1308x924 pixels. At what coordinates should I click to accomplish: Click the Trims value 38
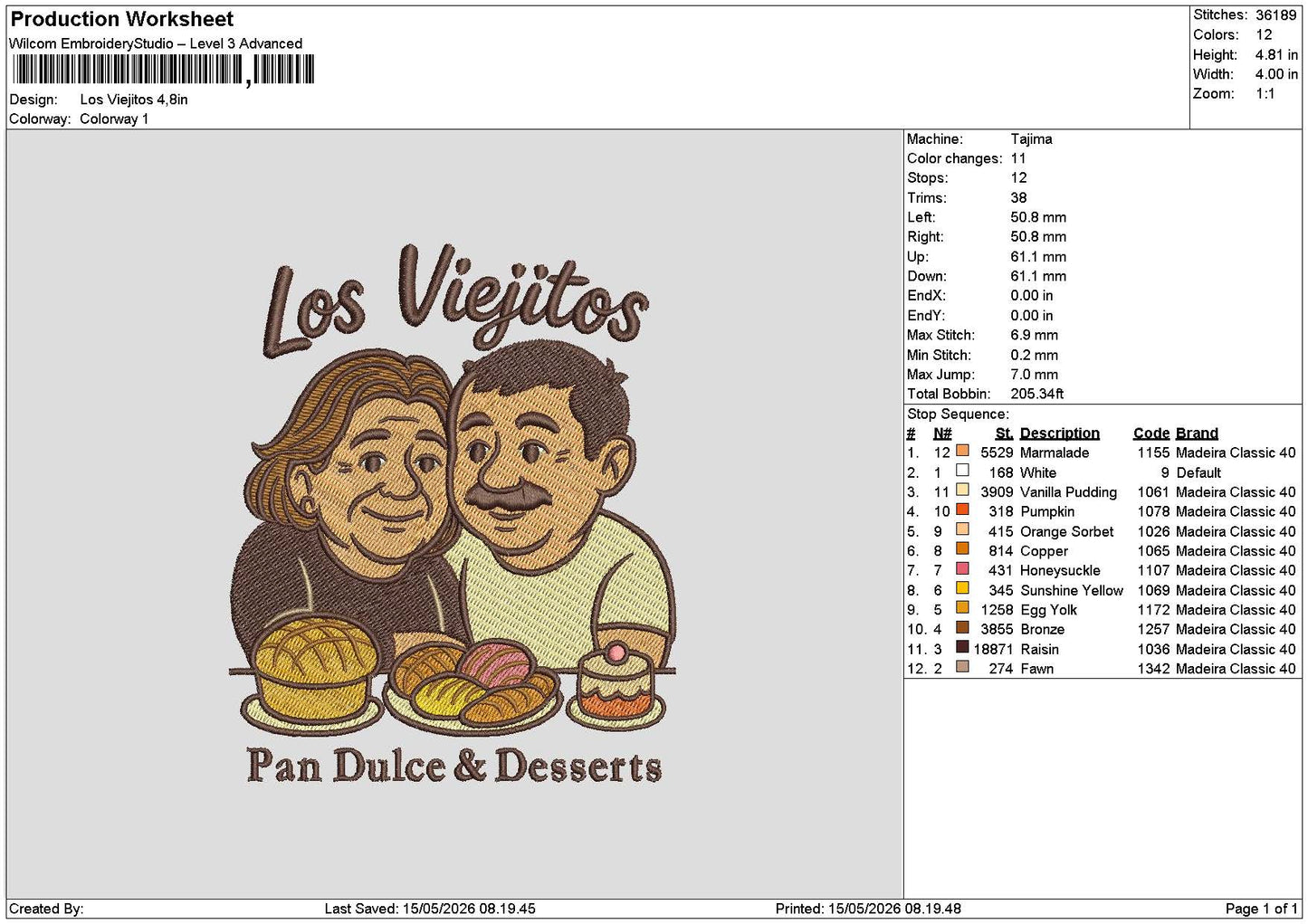pyautogui.click(x=1018, y=198)
